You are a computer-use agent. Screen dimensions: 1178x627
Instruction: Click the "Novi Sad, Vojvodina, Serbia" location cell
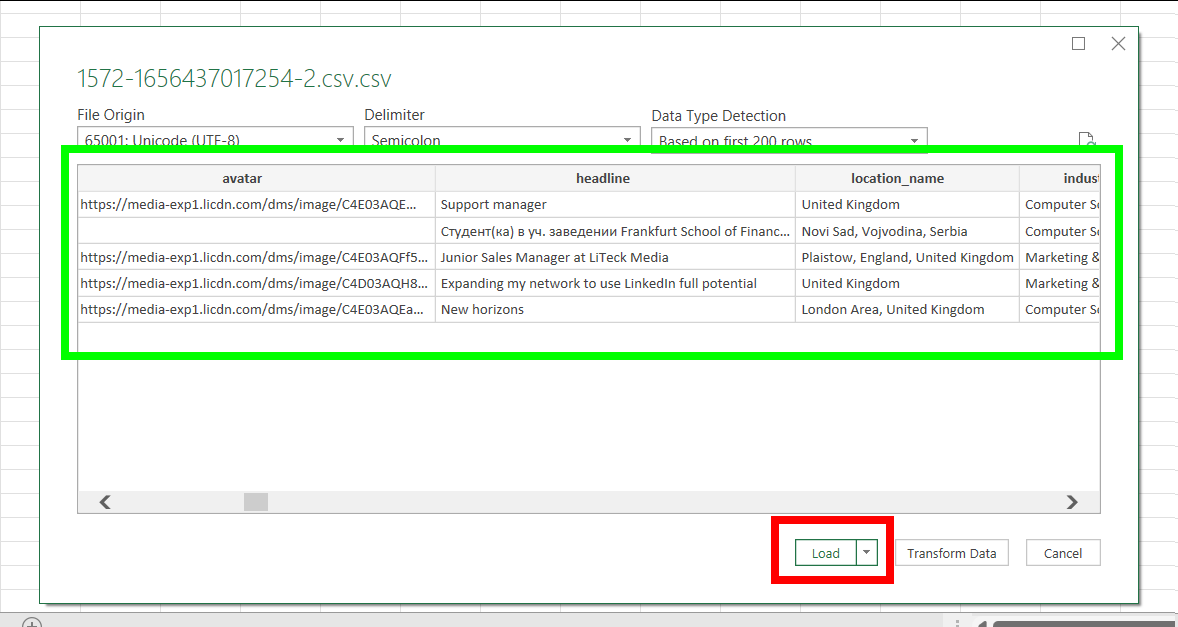tap(908, 231)
